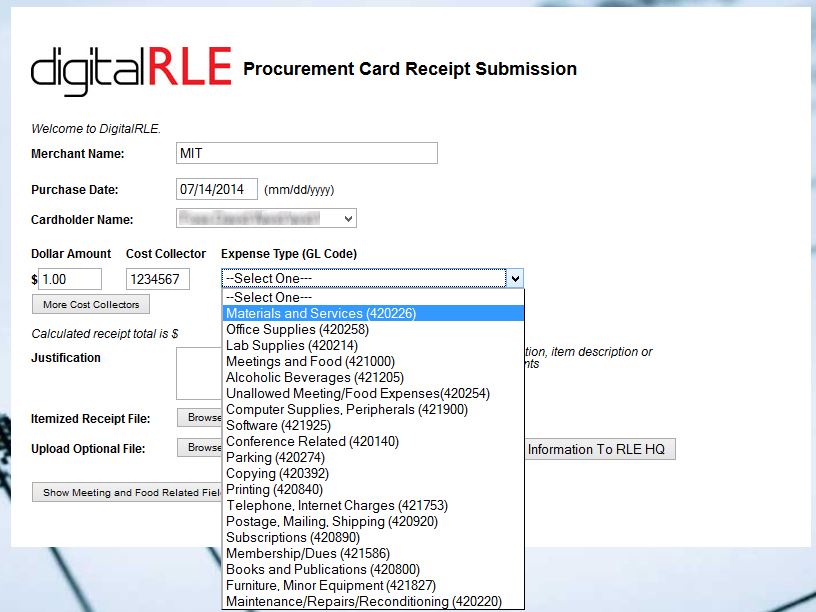Select Software (421925) expense type
816x612 pixels.
coord(278,425)
